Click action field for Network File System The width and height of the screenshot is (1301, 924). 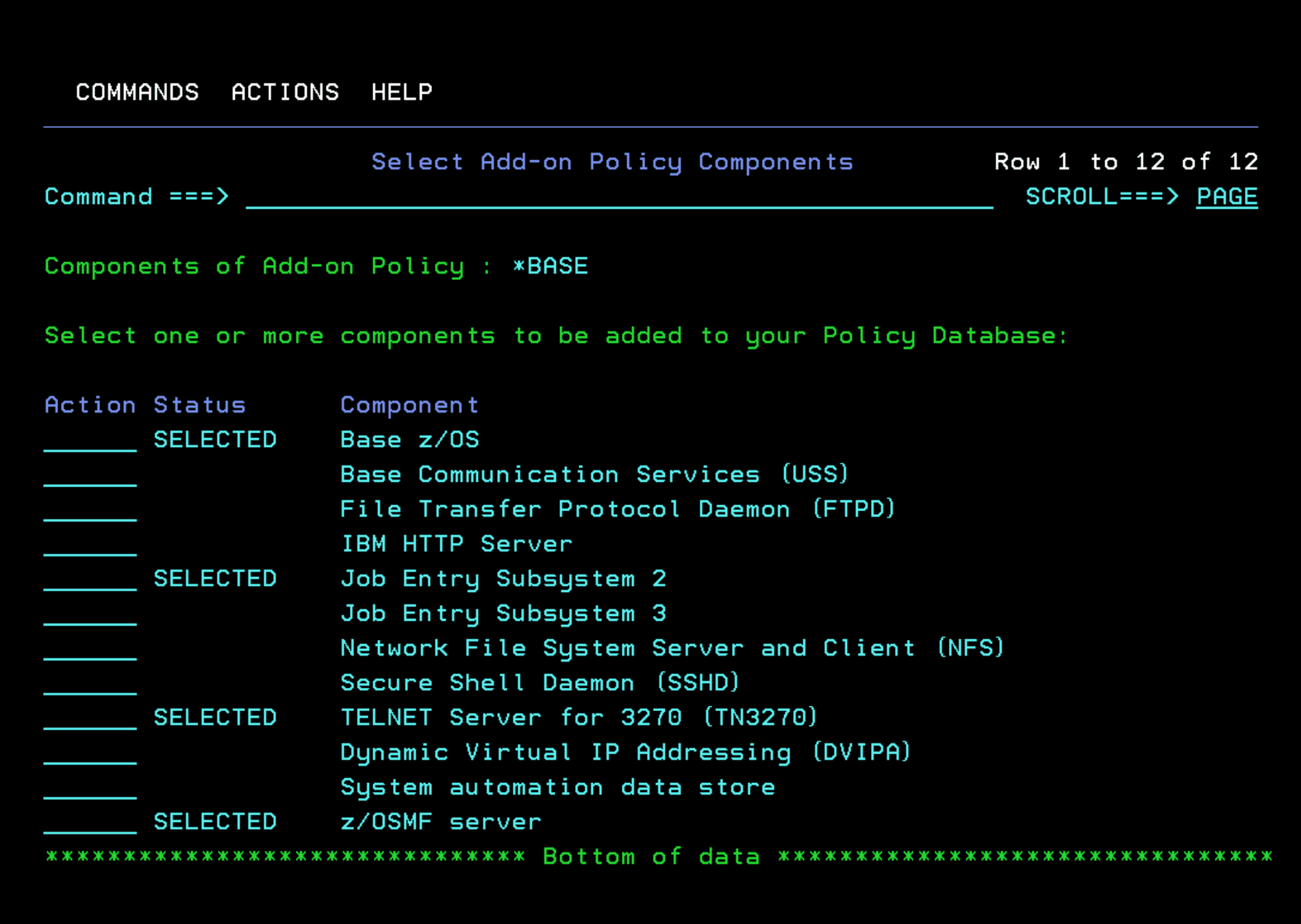tap(90, 649)
